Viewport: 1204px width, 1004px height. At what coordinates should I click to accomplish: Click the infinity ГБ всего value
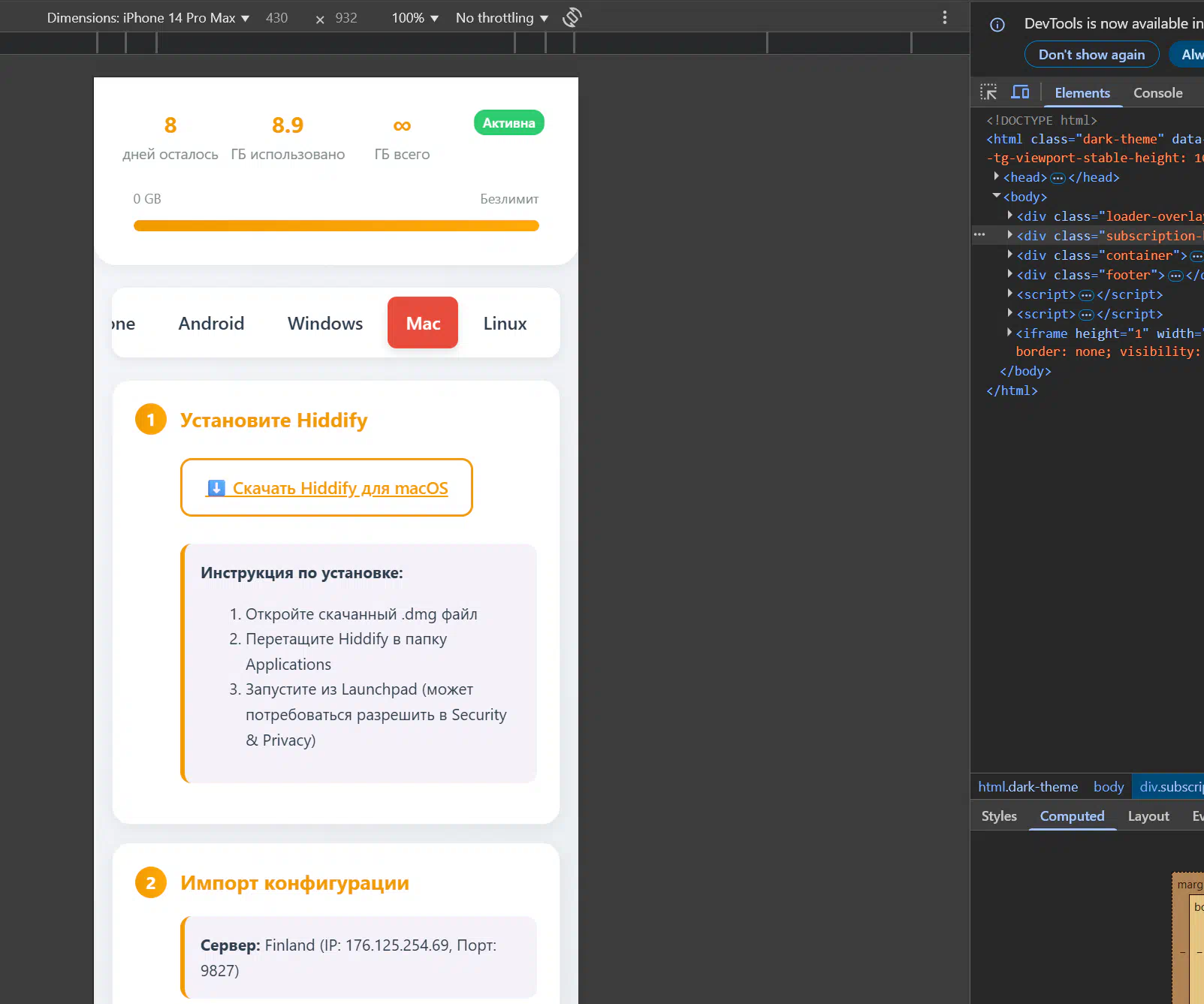(402, 125)
